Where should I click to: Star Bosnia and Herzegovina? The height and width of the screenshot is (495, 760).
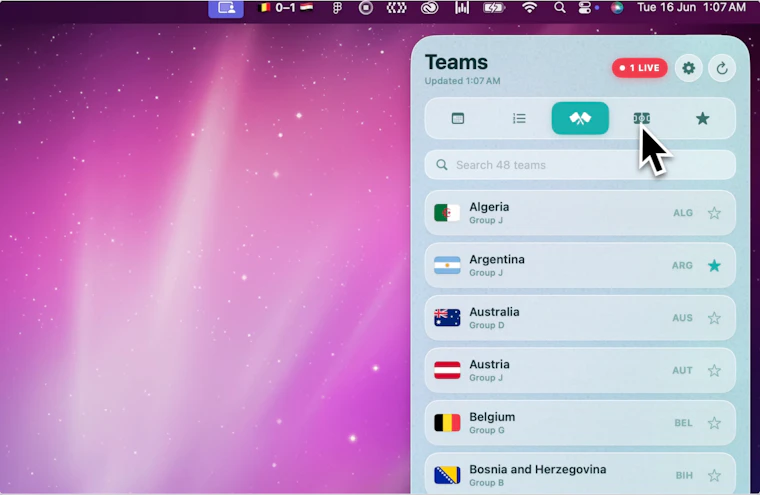[x=714, y=476]
